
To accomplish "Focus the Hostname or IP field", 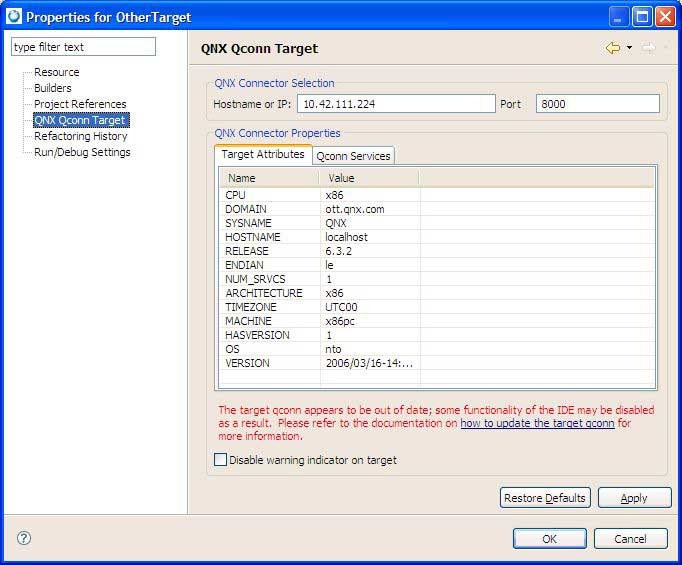I will coord(396,104).
